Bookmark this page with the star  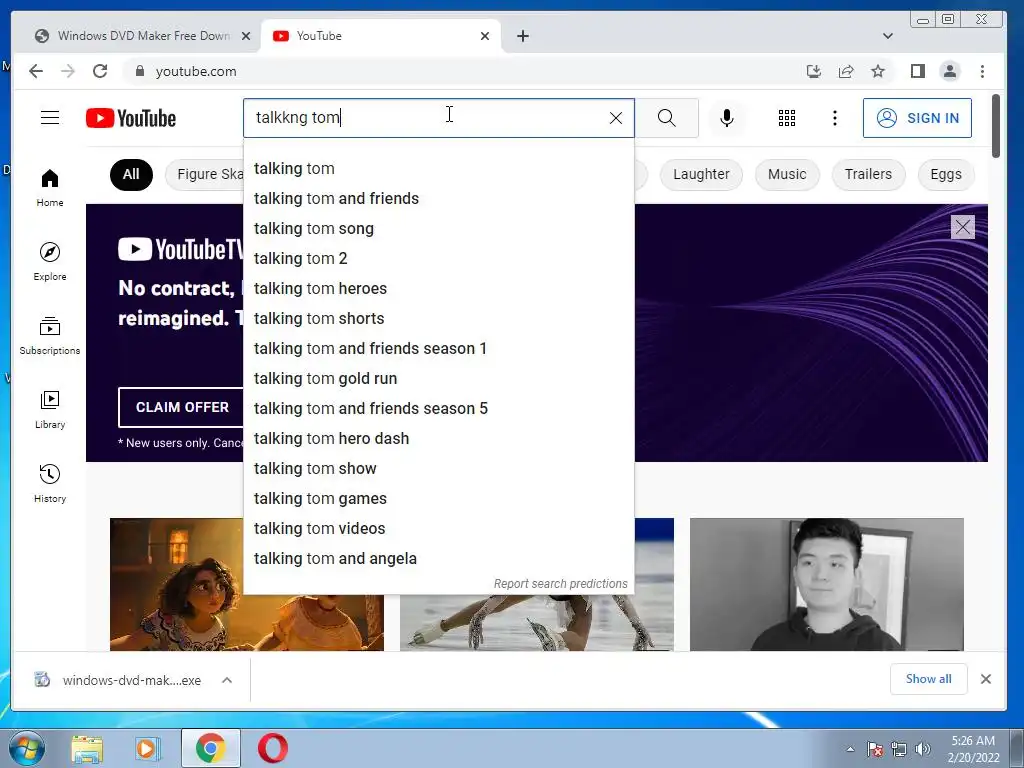[878, 71]
